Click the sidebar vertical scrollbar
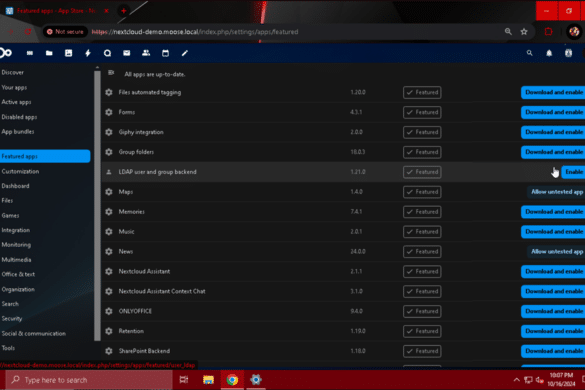 click(x=97, y=205)
